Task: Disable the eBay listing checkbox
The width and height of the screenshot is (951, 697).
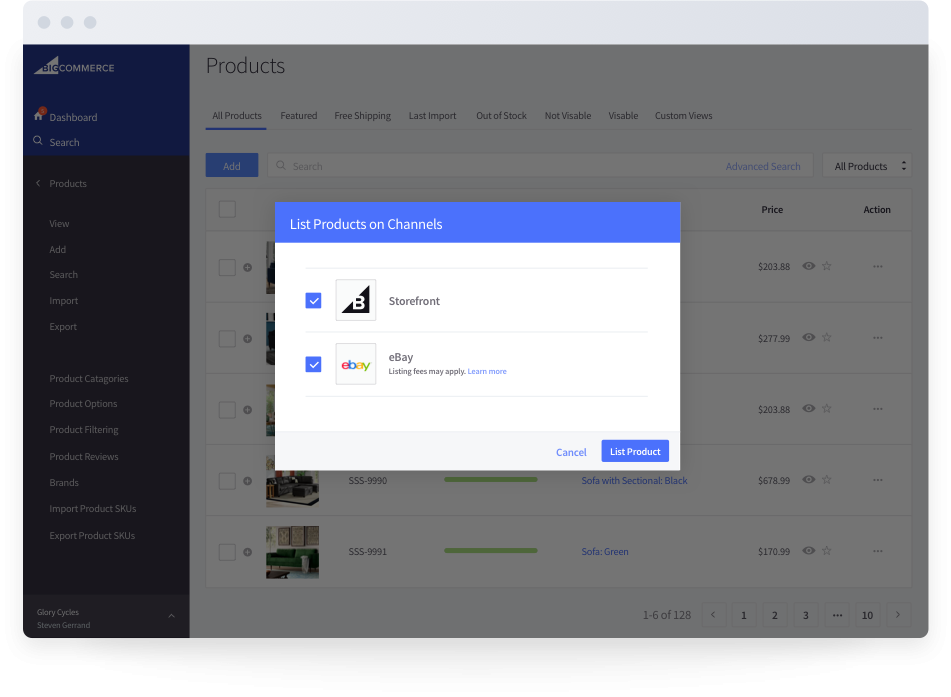Action: (x=313, y=364)
